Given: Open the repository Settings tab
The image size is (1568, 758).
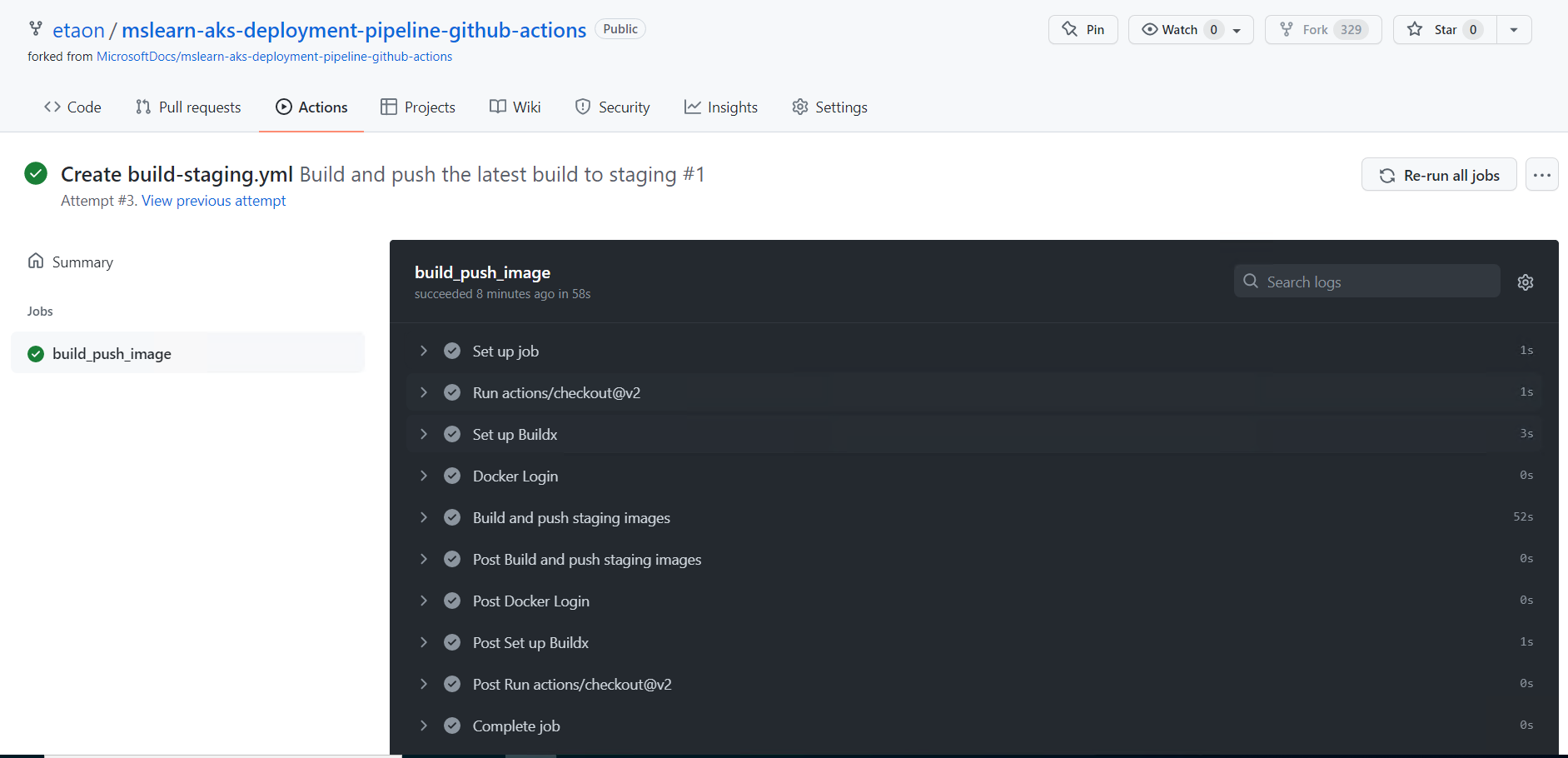Looking at the screenshot, I should coord(829,107).
